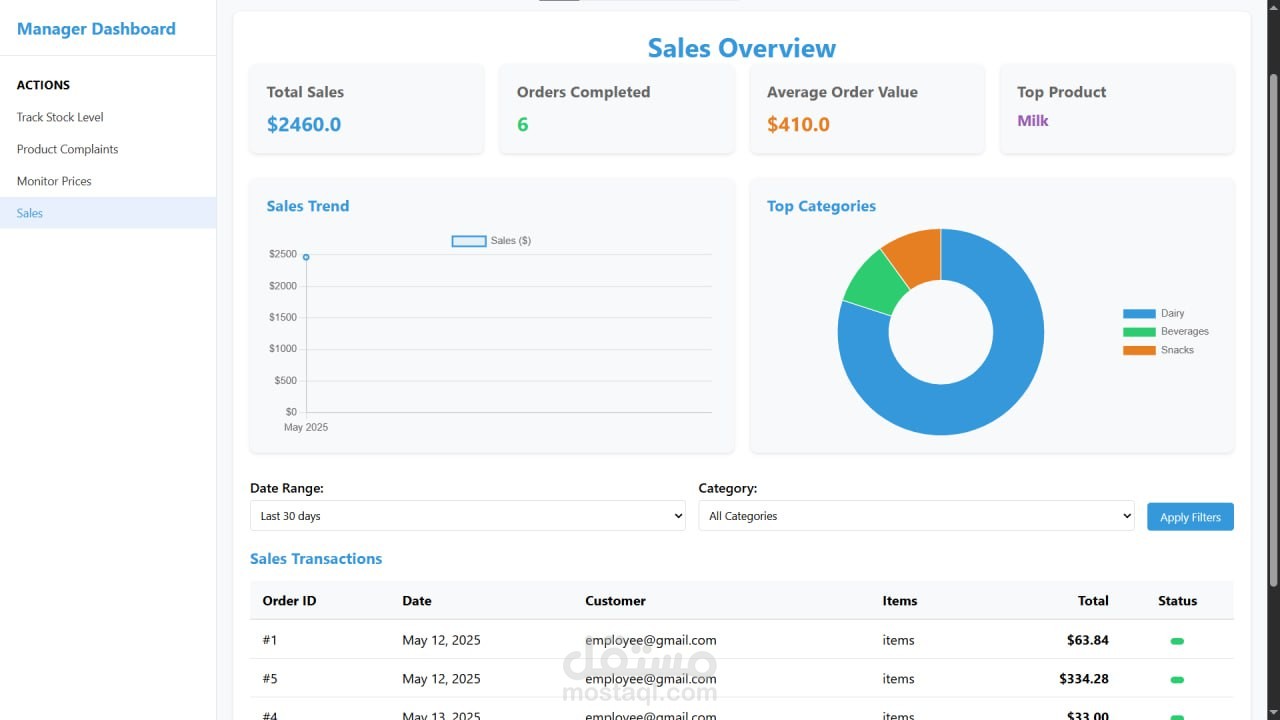Open the Category dropdown
The width and height of the screenshot is (1280, 720).
coord(916,516)
